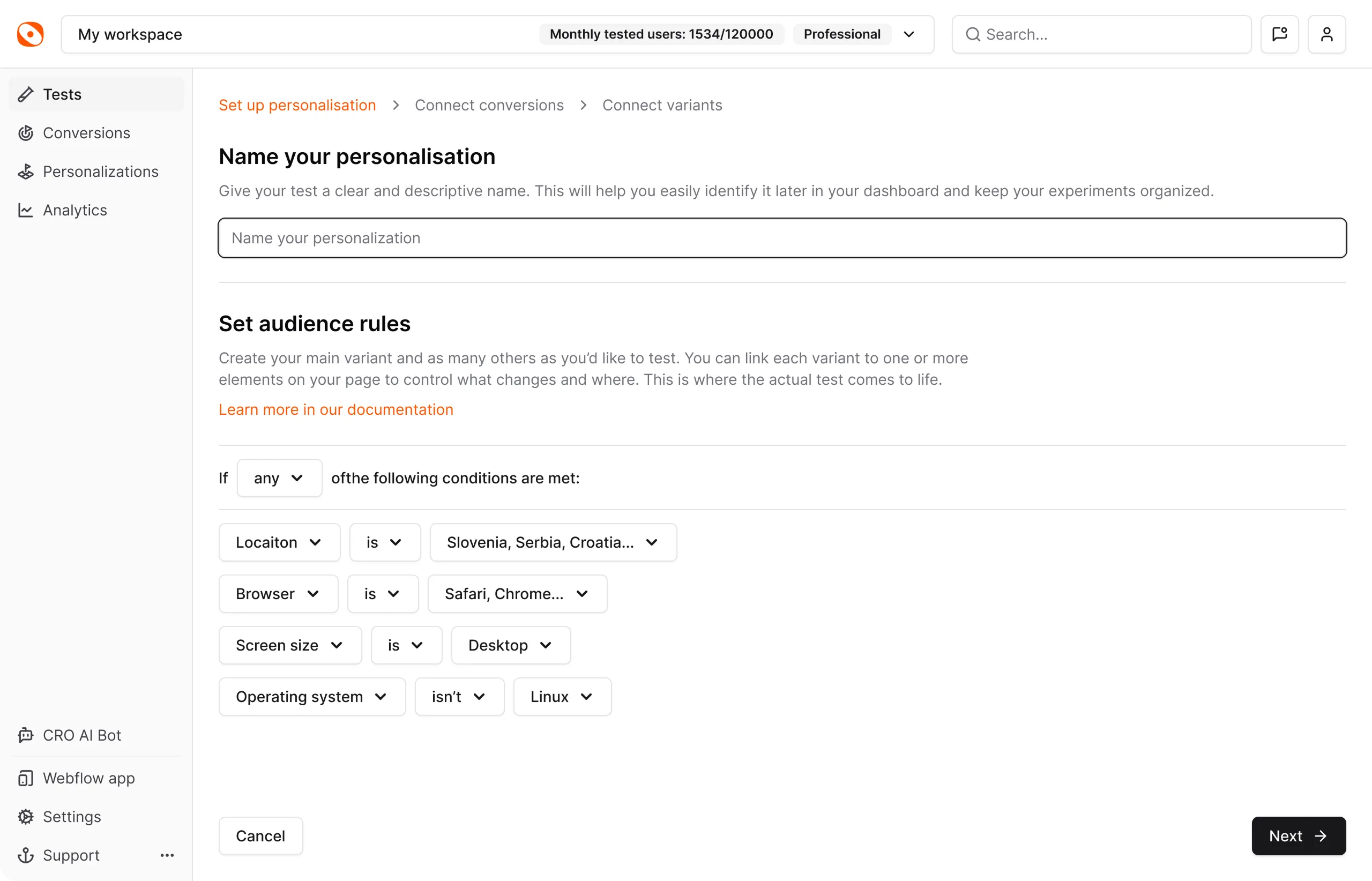Click the Analytics chart icon
1372x881 pixels.
coord(26,211)
